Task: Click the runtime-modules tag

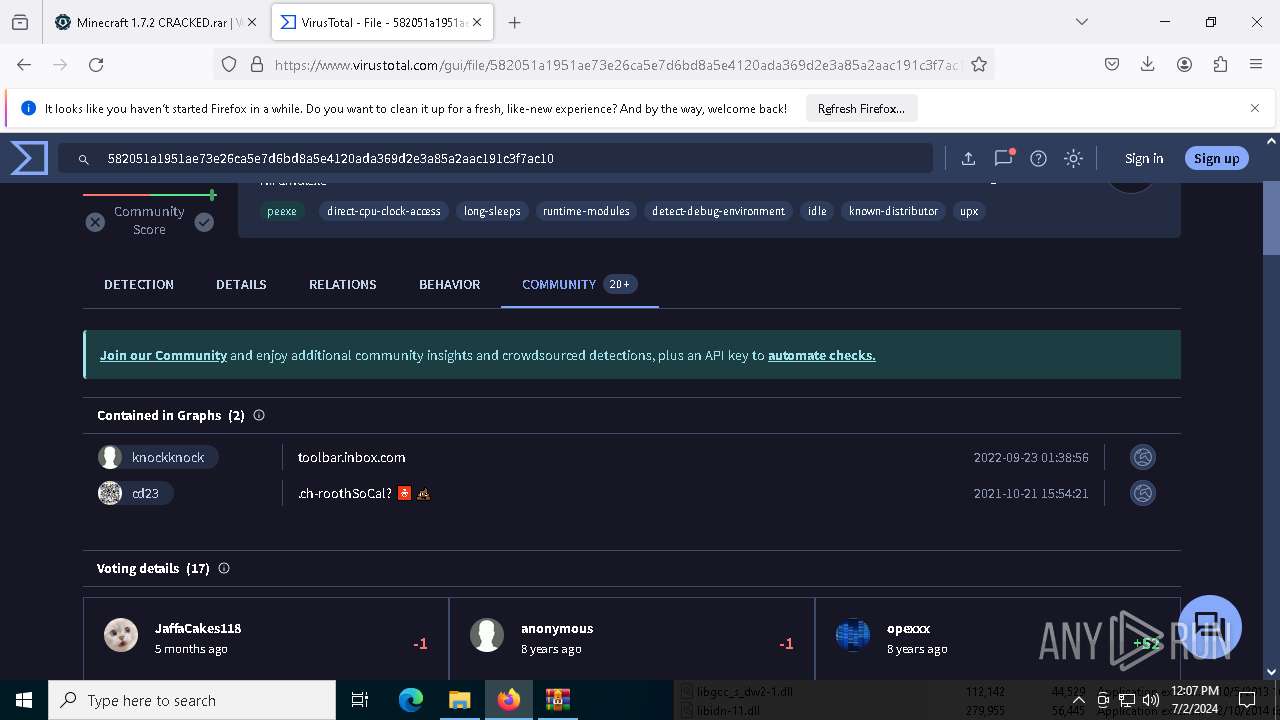Action: coord(586,211)
